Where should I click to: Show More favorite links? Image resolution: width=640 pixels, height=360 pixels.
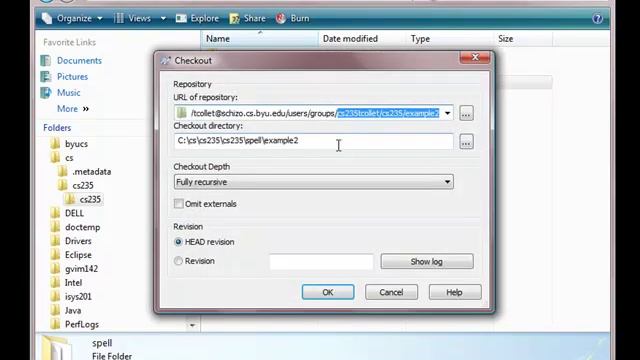(x=73, y=109)
